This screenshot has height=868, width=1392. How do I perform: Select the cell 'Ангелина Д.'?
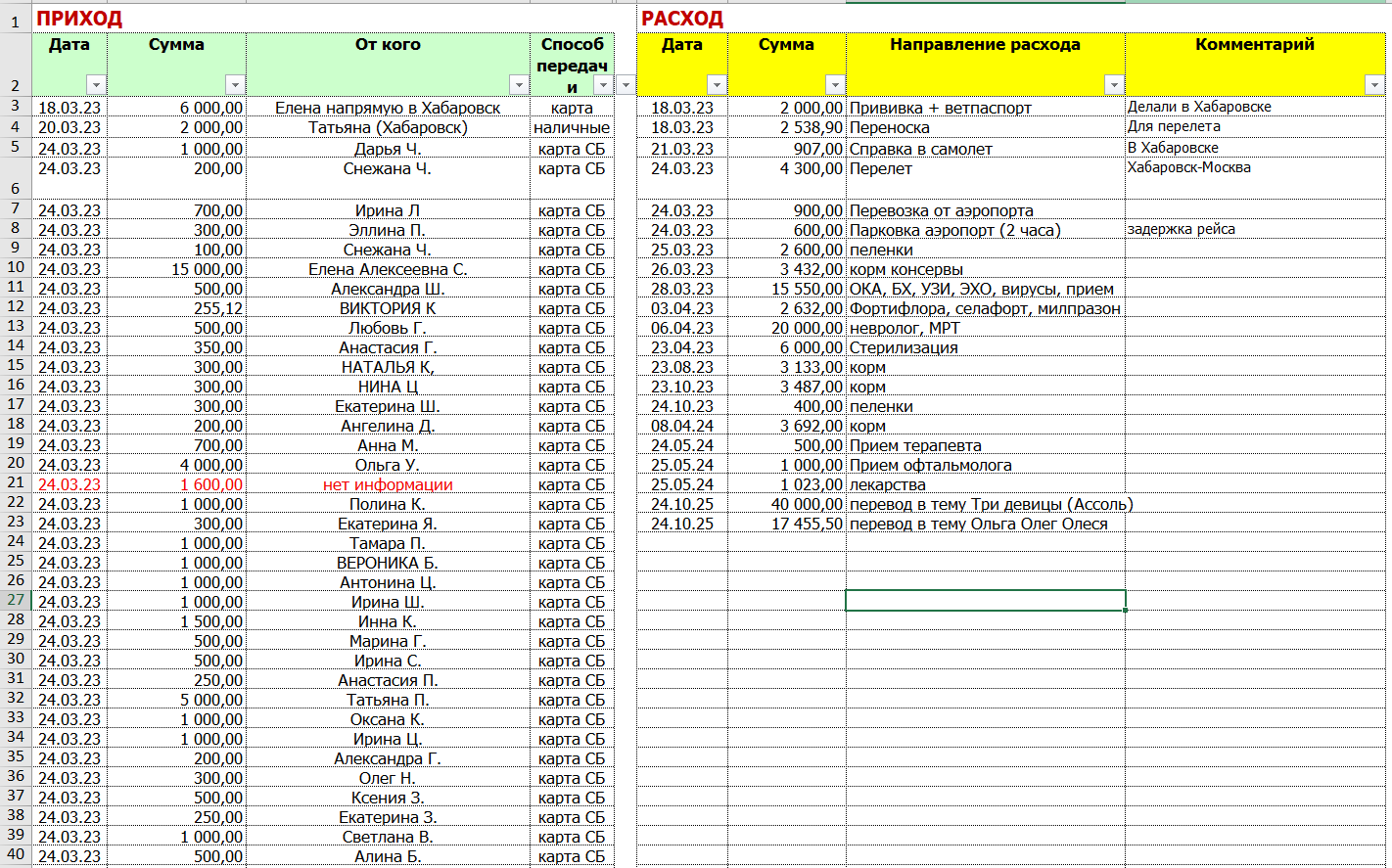pyautogui.click(x=388, y=426)
